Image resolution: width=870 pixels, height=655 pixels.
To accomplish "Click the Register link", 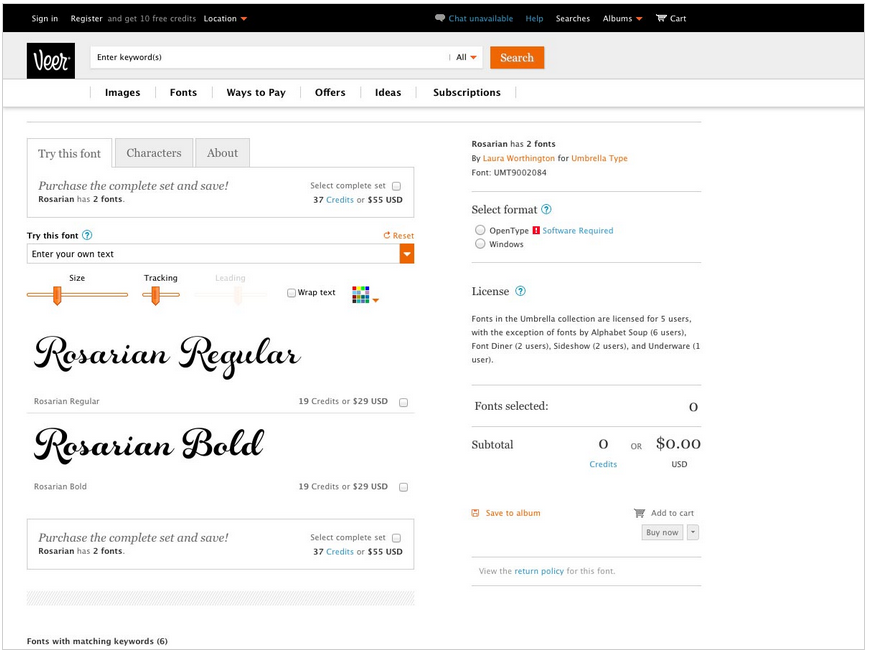I will [x=87, y=18].
